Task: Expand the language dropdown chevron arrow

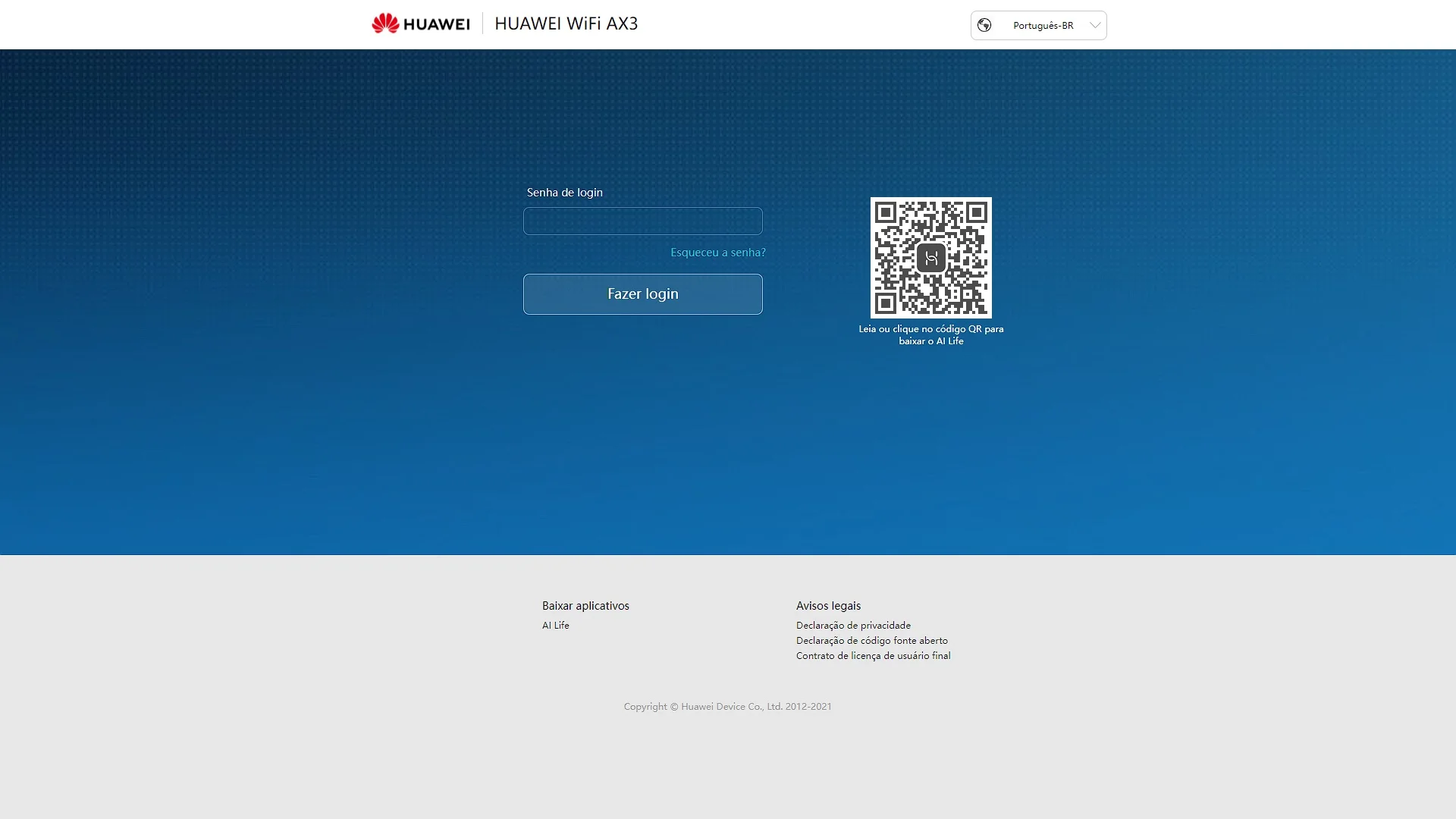Action: coord(1094,25)
